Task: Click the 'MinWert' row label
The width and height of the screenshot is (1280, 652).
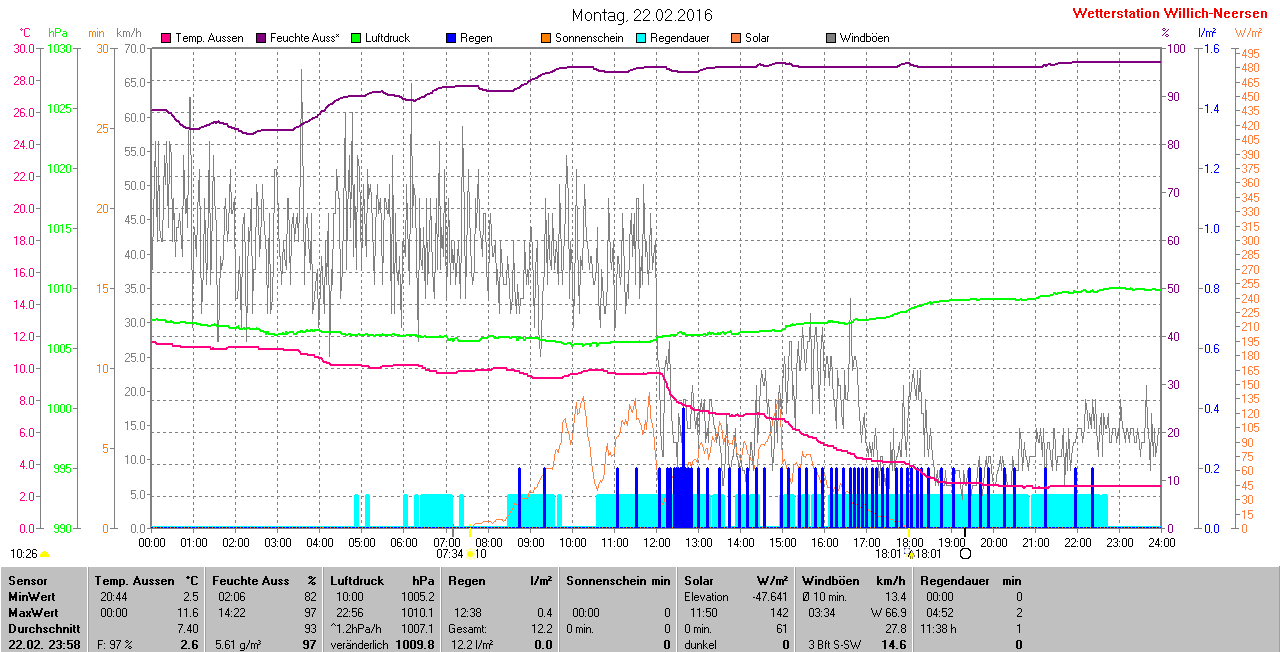Action: tap(32, 596)
